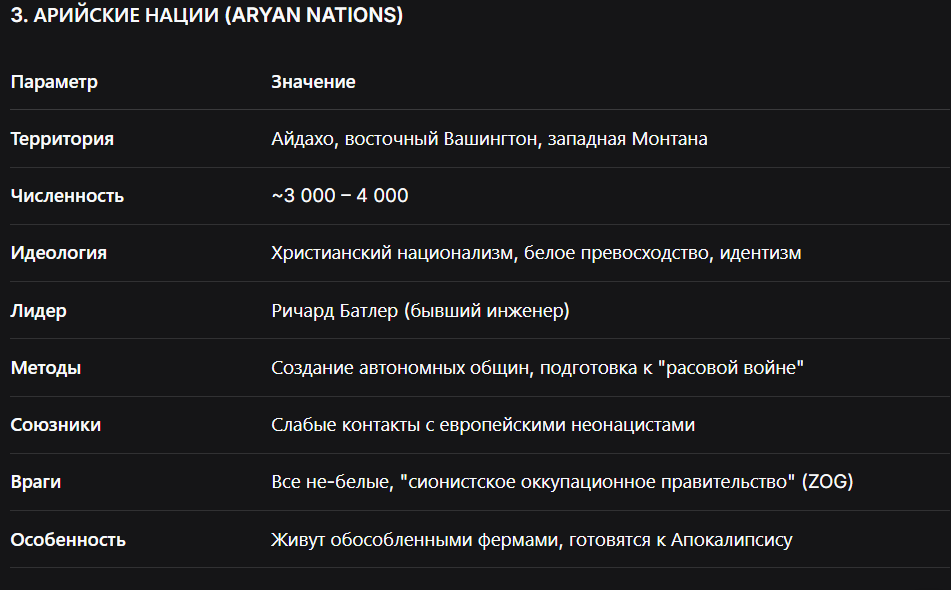Select the "Методы" row label
This screenshot has height=590, width=951.
pyautogui.click(x=45, y=367)
